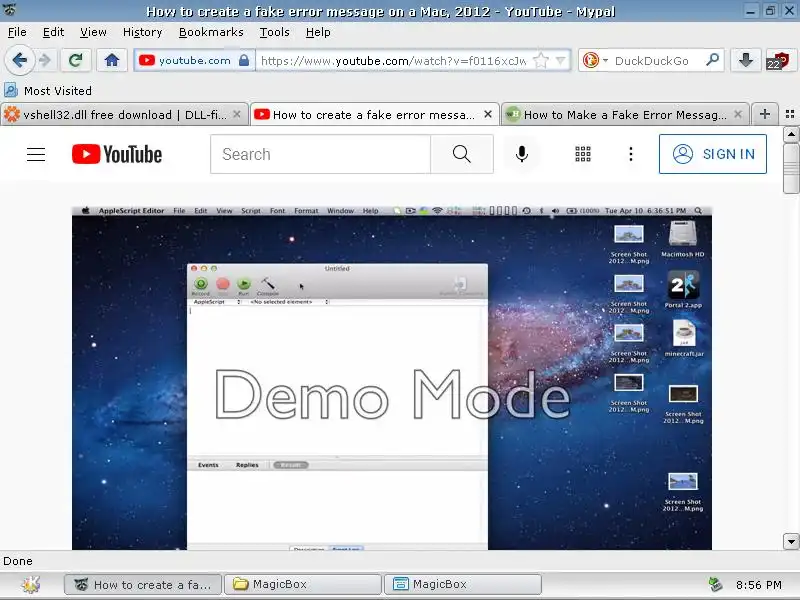Image resolution: width=800 pixels, height=600 pixels.
Task: Open the YouTube hamburger guide menu
Action: [36, 154]
